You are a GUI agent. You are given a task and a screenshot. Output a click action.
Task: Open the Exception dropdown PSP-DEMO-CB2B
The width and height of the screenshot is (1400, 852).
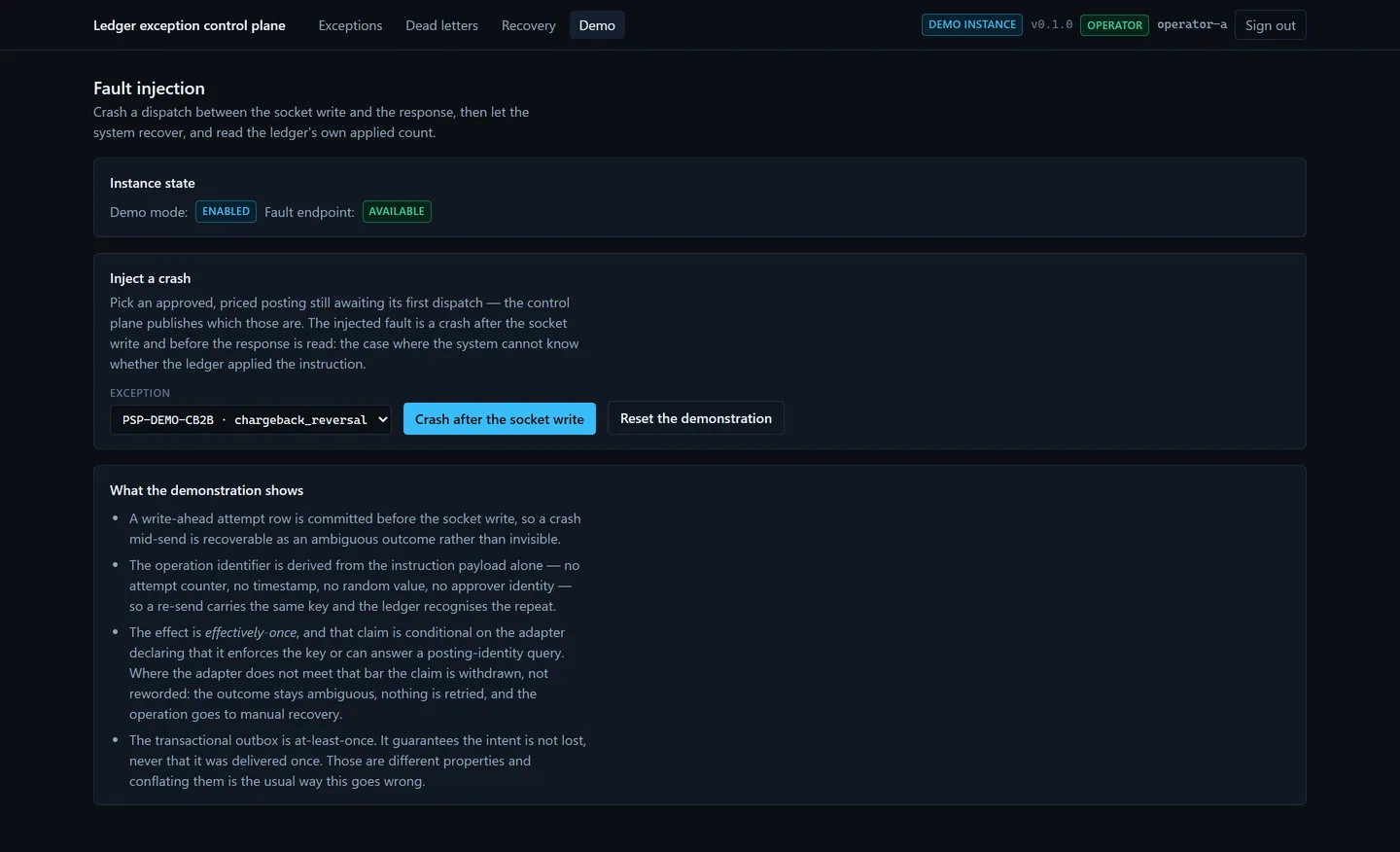tap(251, 419)
